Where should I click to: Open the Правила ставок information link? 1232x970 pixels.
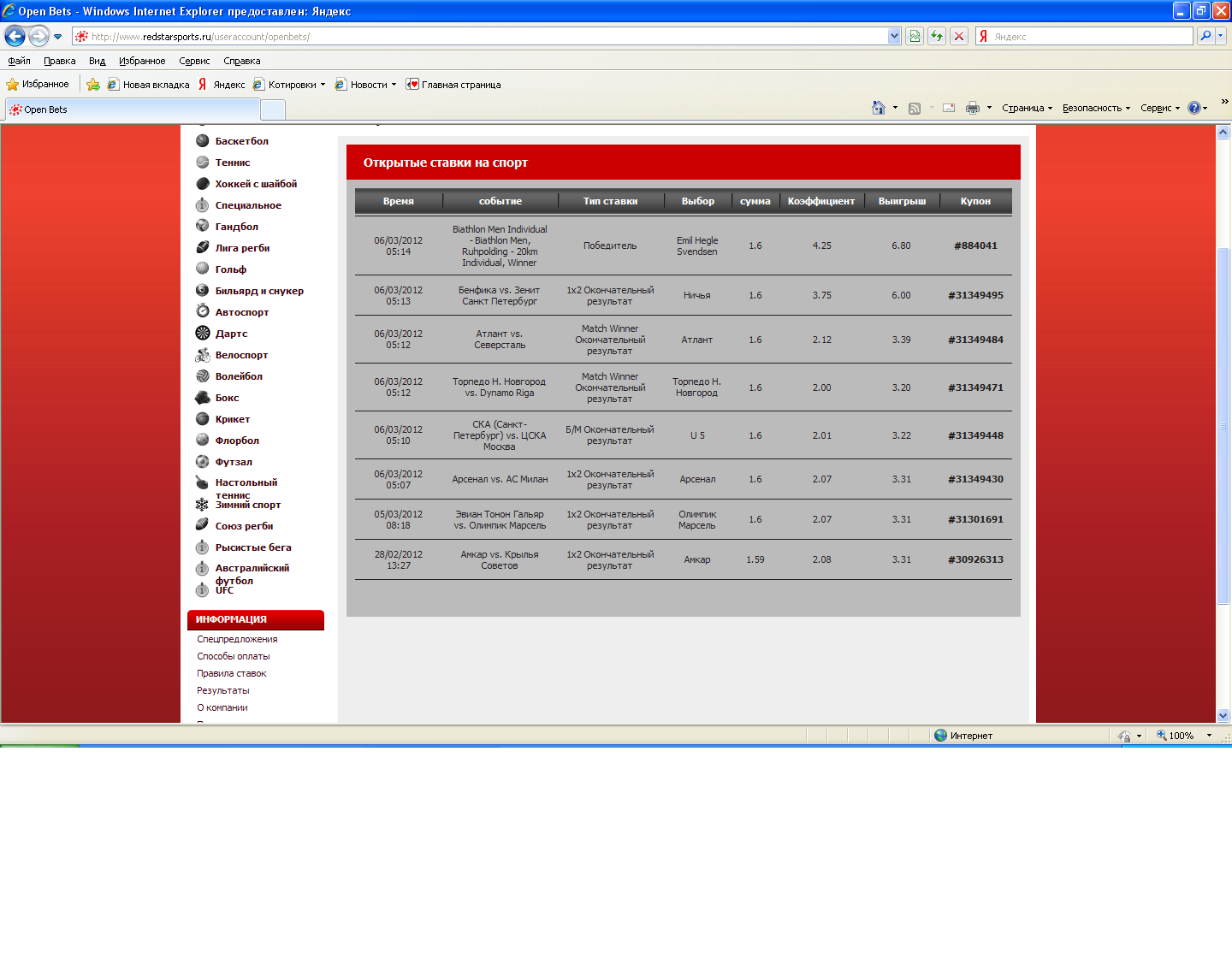coord(232,673)
